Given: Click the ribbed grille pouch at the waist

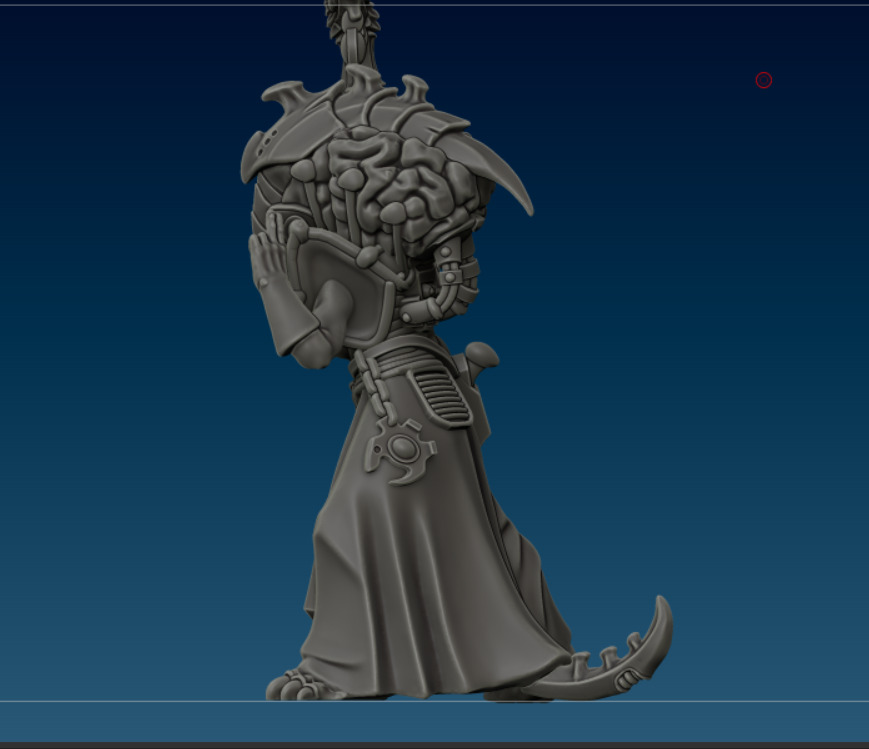Looking at the screenshot, I should click(x=442, y=397).
